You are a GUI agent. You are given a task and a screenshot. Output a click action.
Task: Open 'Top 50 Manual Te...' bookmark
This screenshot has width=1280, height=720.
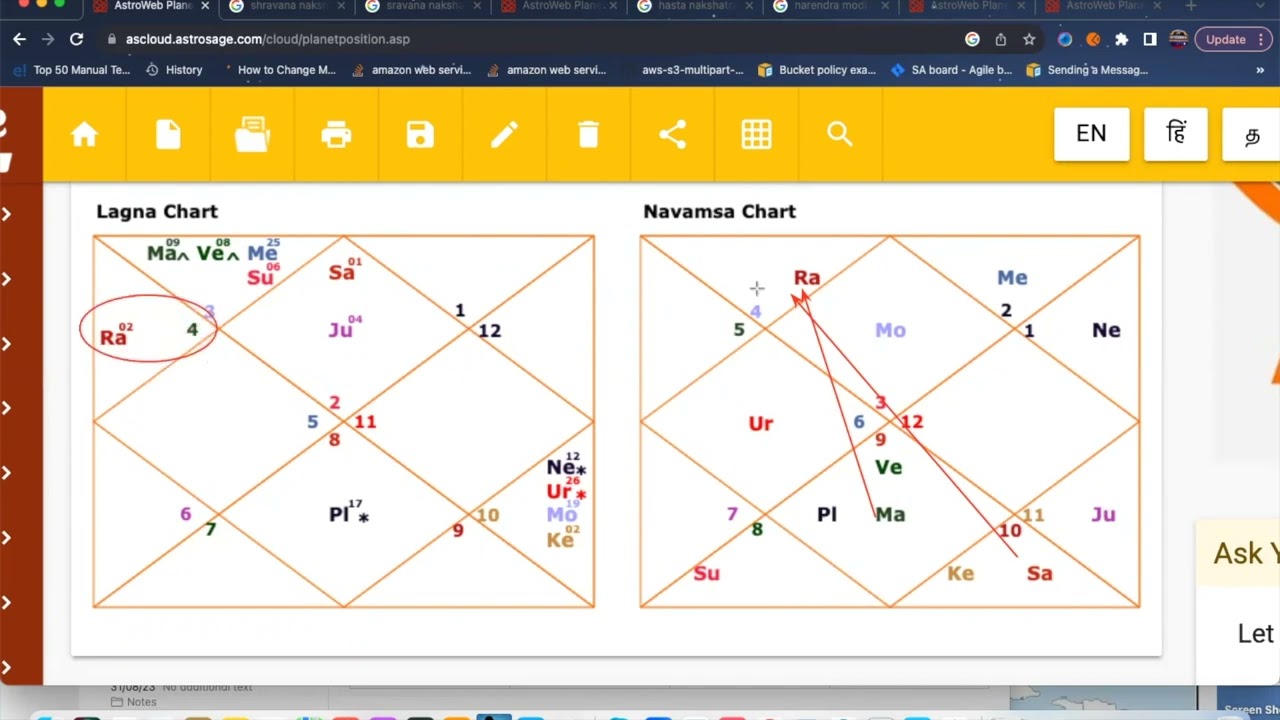[x=72, y=70]
